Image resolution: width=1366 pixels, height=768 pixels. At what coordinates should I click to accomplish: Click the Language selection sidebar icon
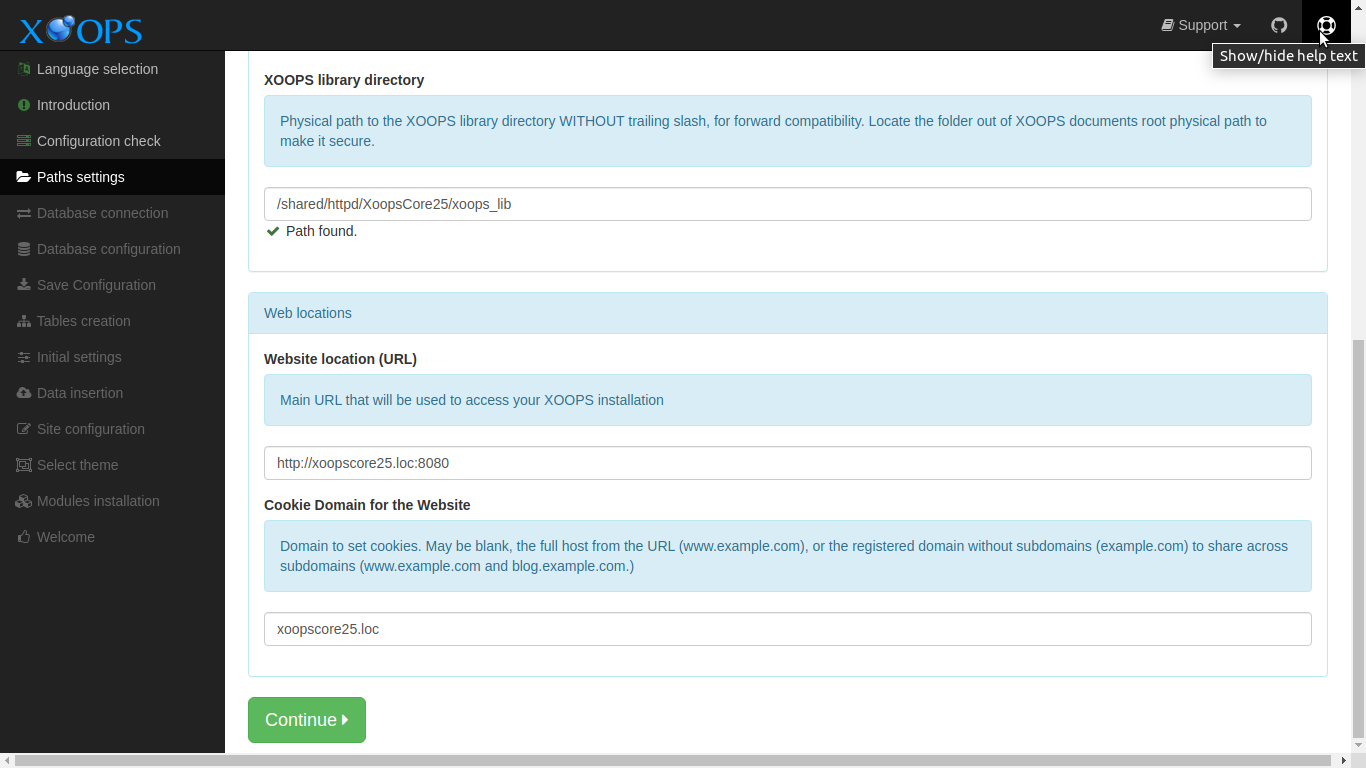coord(24,69)
